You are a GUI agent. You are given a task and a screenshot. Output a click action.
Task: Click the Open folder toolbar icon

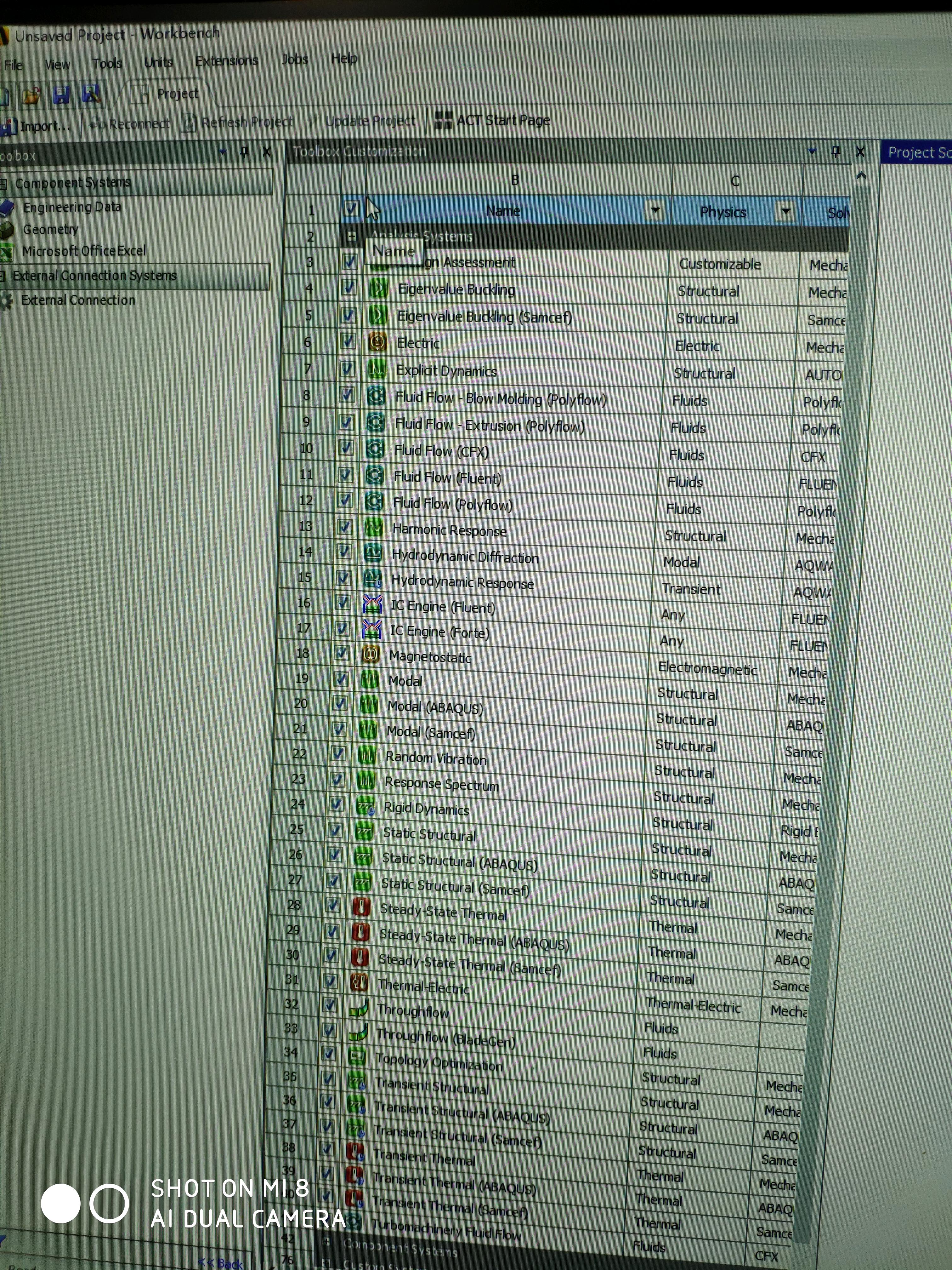tap(31, 95)
